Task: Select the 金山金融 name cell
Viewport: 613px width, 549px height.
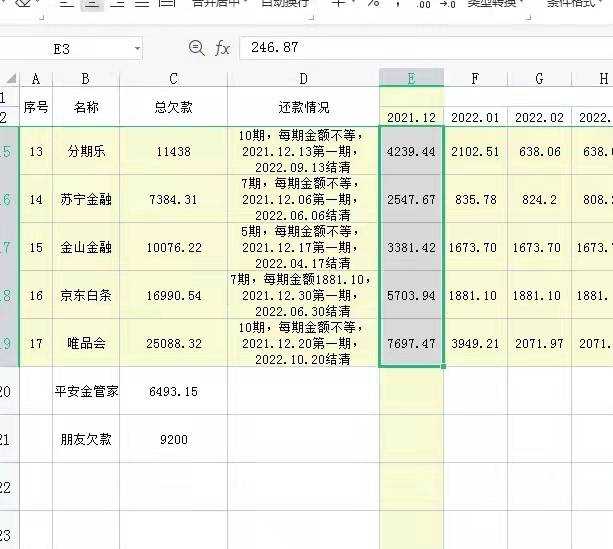Action: [86, 247]
